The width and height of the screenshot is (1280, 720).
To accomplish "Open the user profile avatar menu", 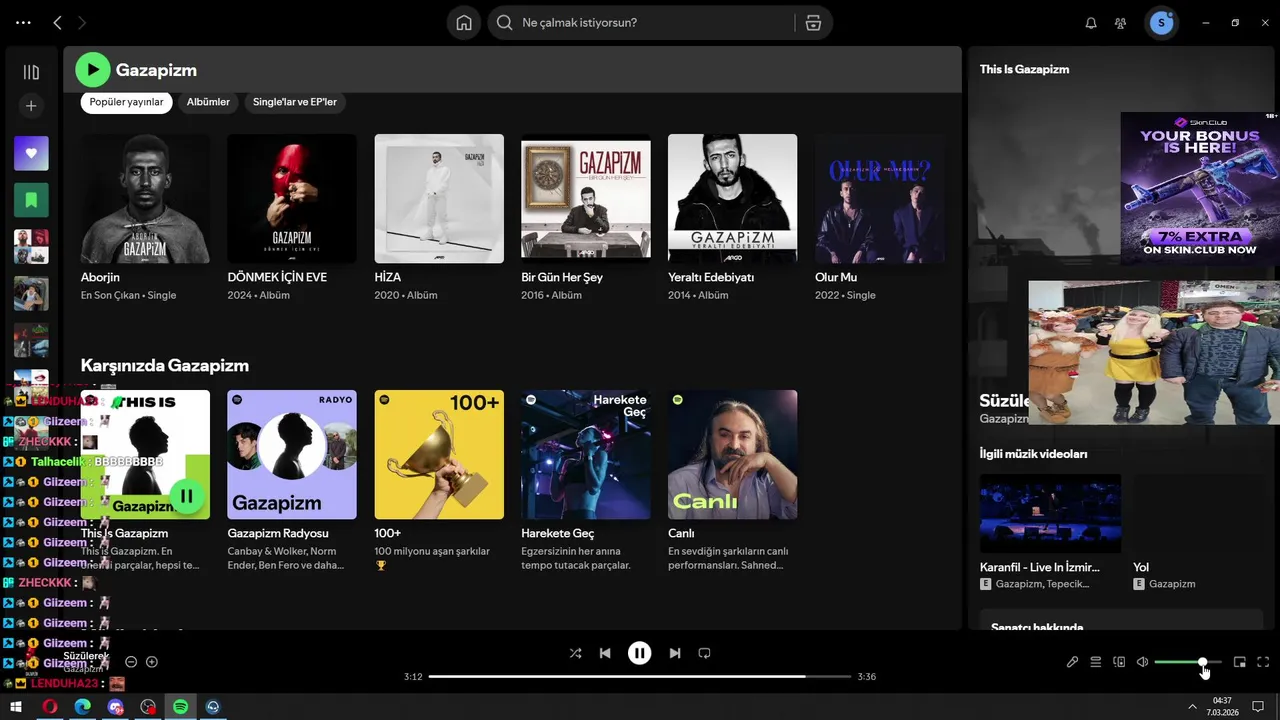I will pos(1161,23).
